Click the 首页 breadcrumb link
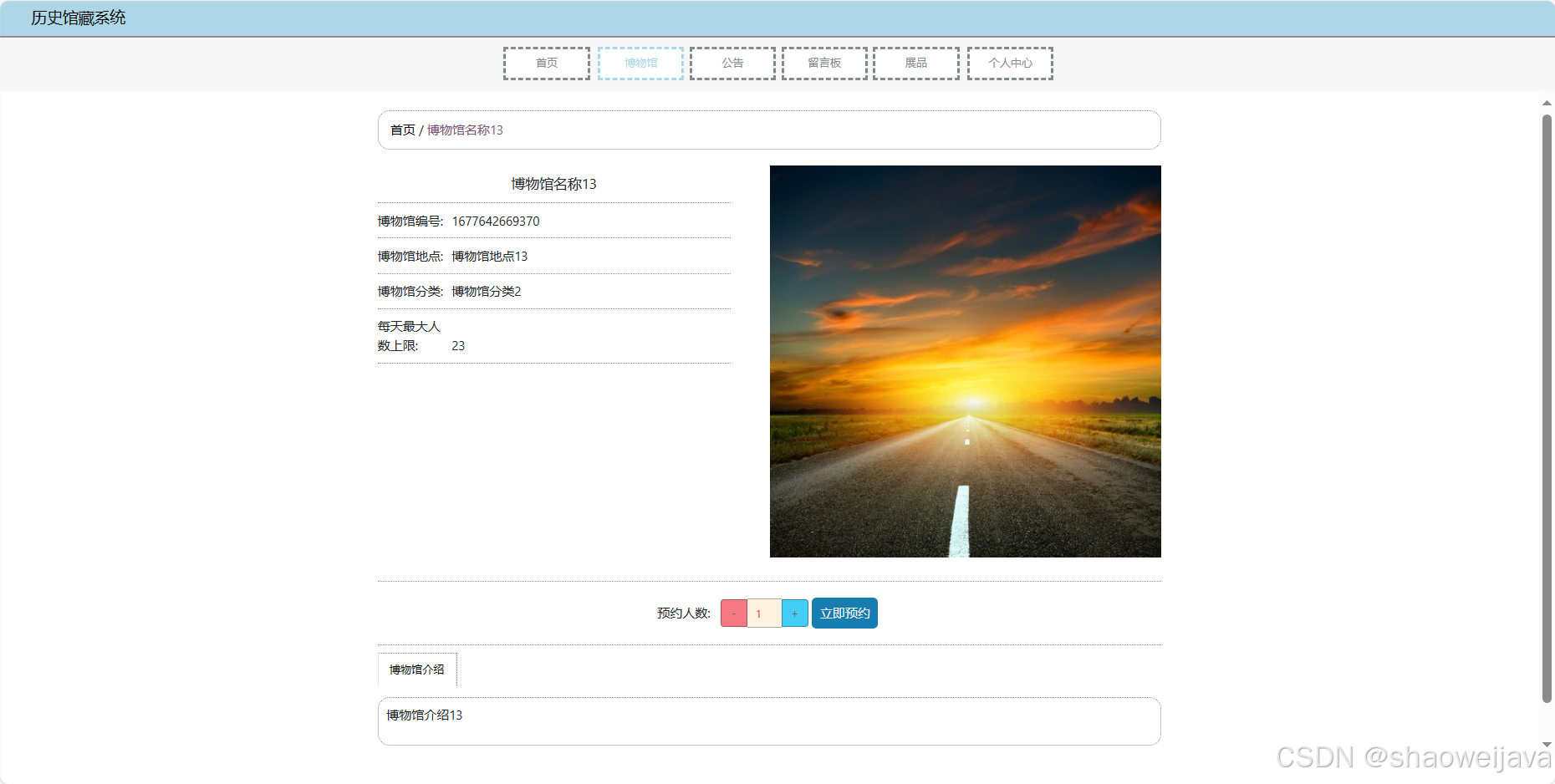 pos(403,130)
